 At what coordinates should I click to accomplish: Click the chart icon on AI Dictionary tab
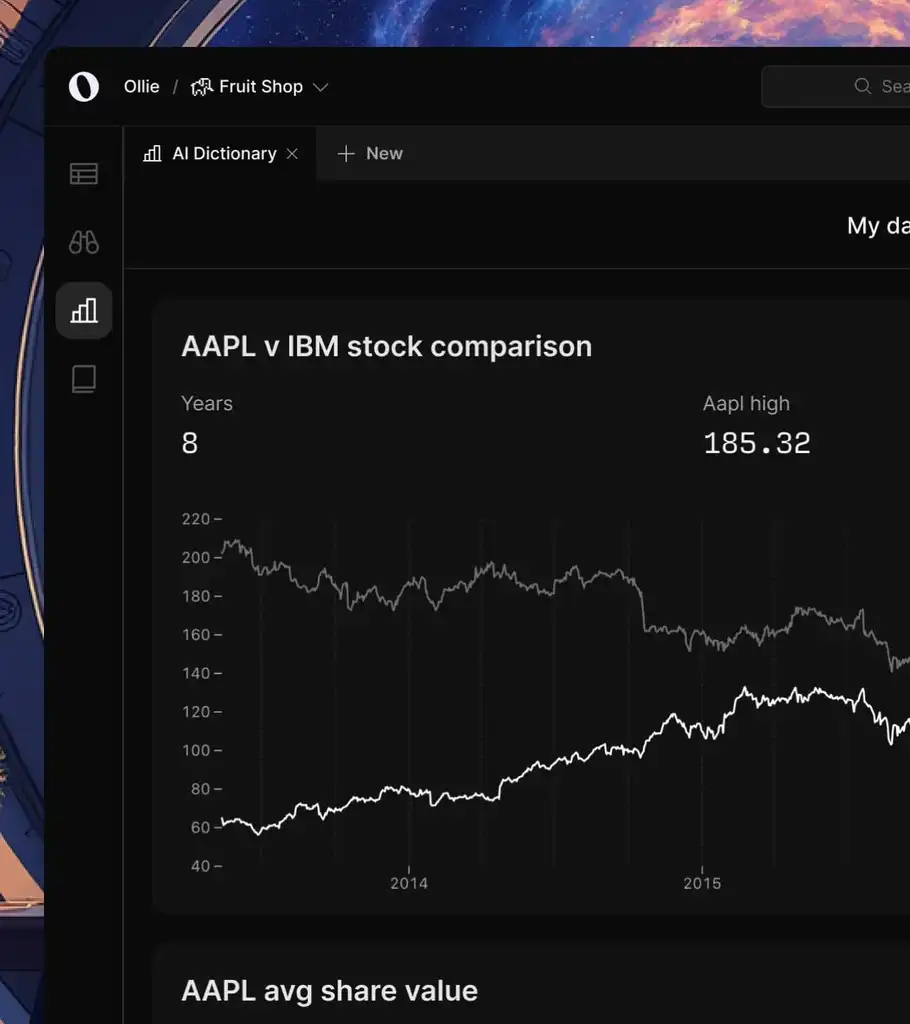(152, 153)
